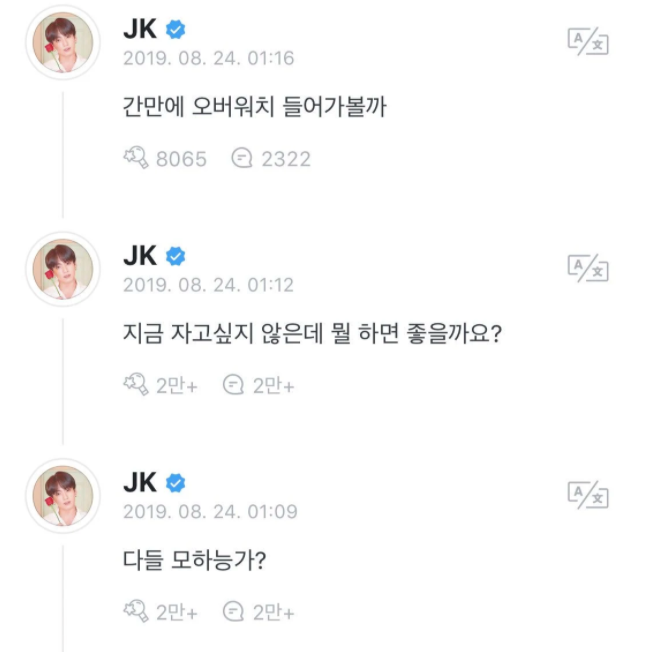The image size is (645, 652).
Task: Tap the cheer icon on the 01:12 post
Action: 136,385
